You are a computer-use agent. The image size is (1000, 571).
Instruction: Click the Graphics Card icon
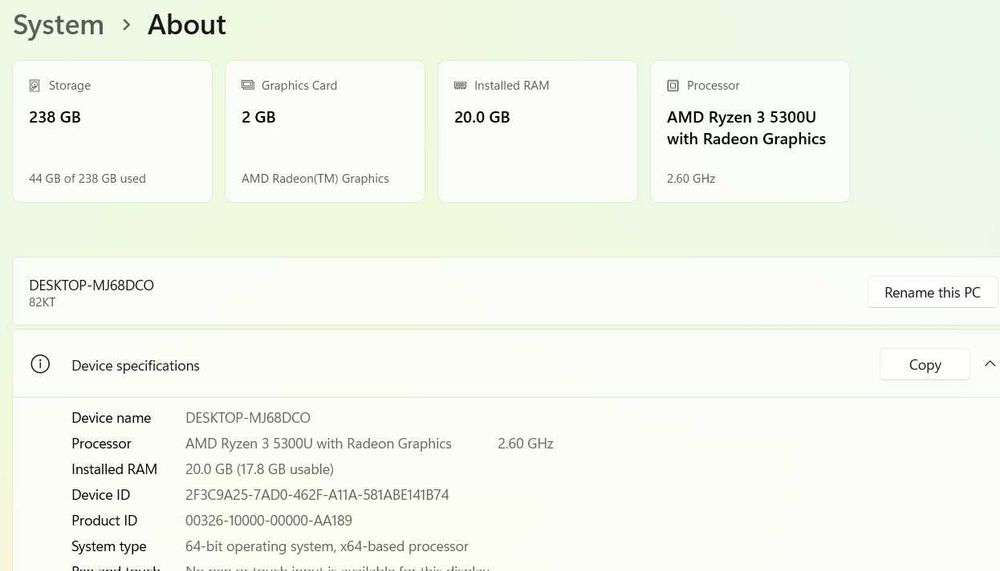(x=247, y=85)
